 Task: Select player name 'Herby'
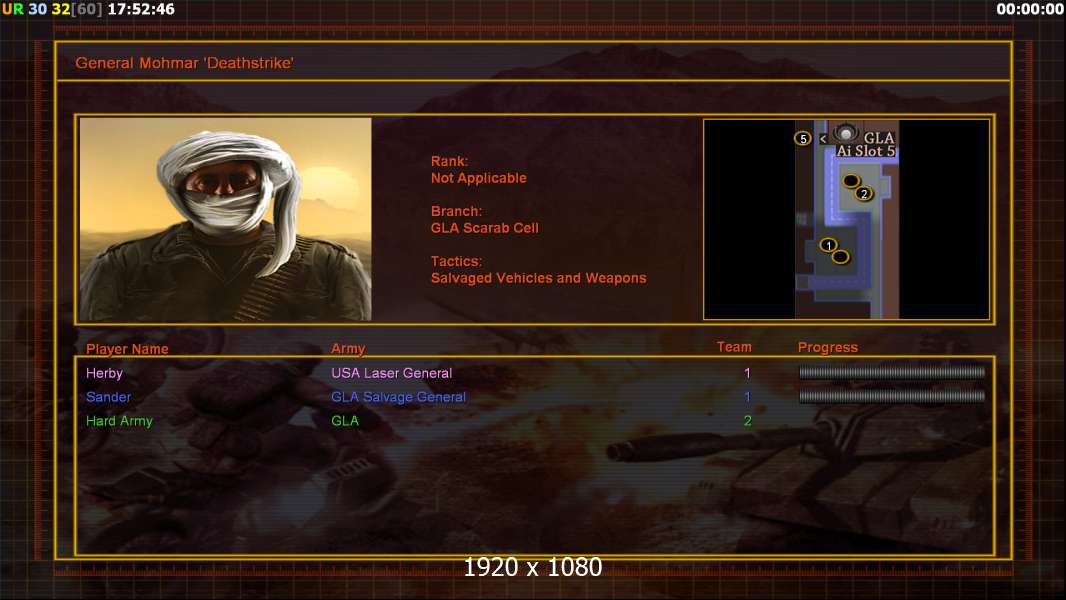click(x=104, y=373)
